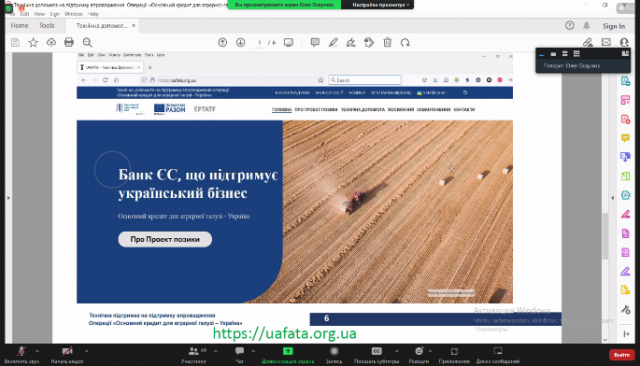Click the page number field showing 5
The width and height of the screenshot is (640, 366).
point(260,42)
